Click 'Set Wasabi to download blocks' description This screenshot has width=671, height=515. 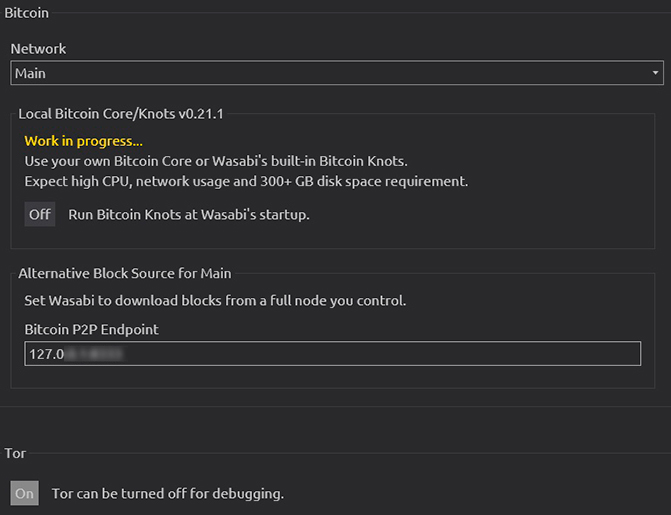click(215, 300)
